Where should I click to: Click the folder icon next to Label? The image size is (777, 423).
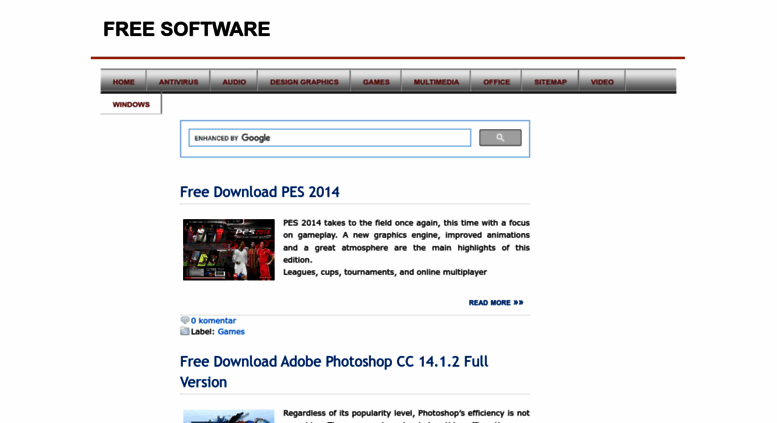click(185, 331)
